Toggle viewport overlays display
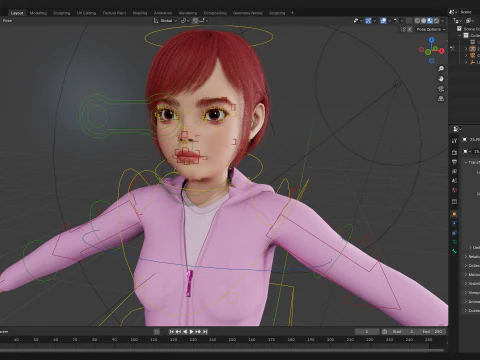480x360 pixels. pyautogui.click(x=383, y=21)
